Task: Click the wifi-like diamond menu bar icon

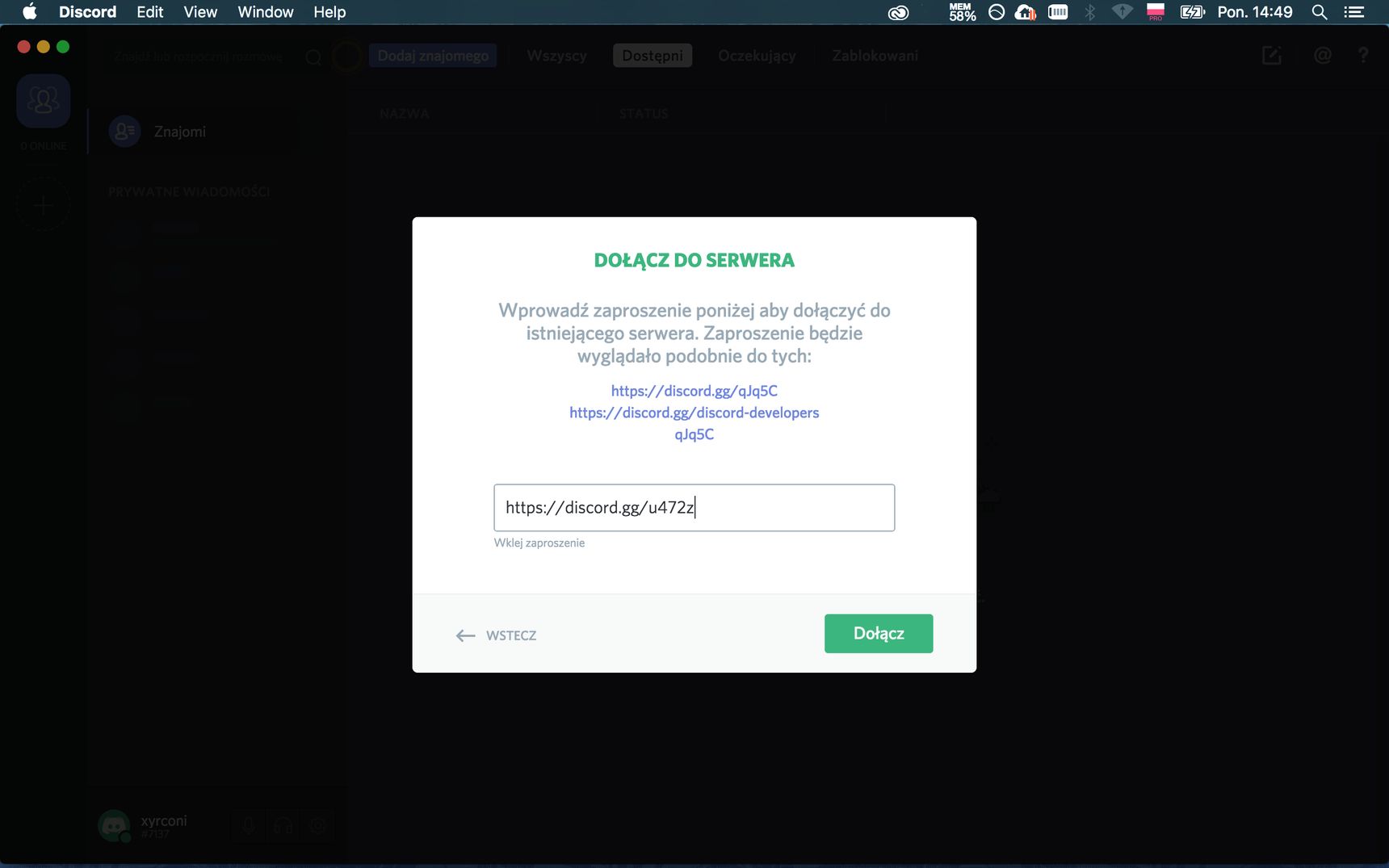Action: [1122, 12]
